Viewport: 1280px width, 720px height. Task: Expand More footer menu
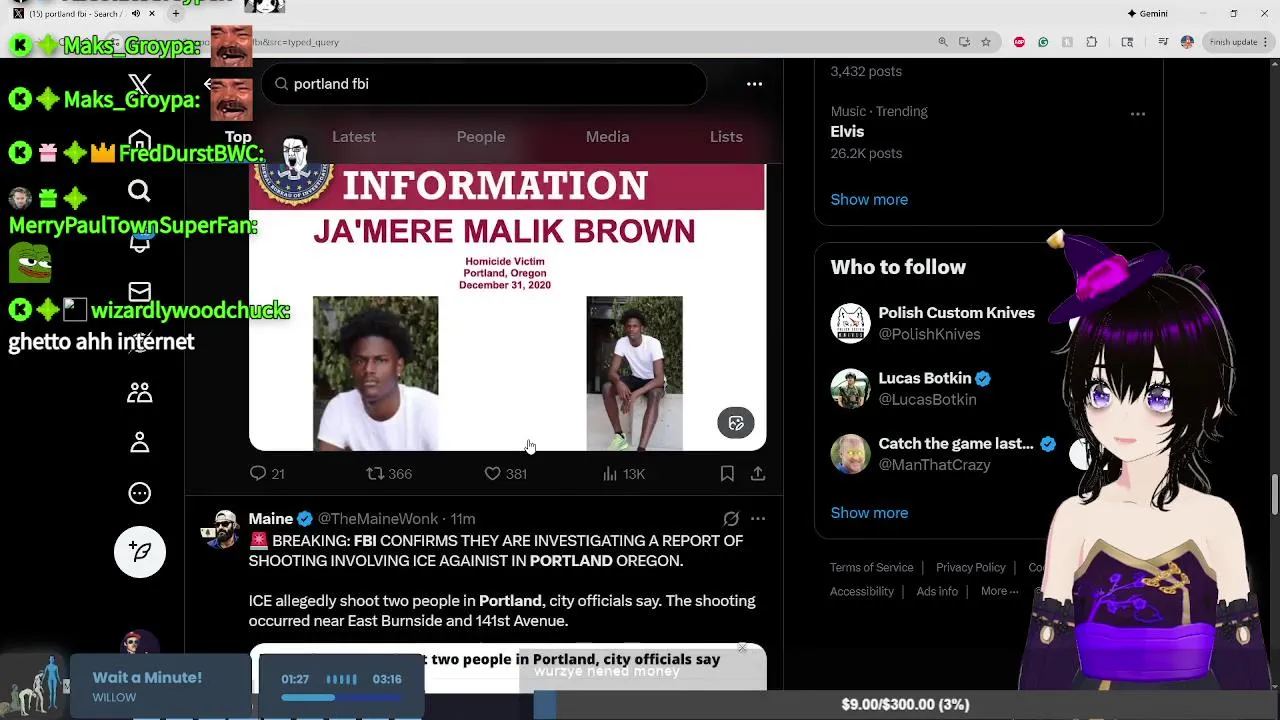click(999, 592)
